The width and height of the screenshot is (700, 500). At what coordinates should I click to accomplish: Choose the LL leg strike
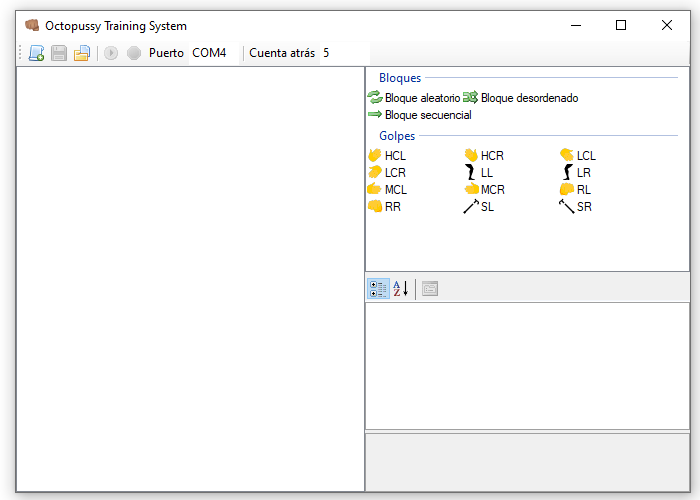pos(479,173)
